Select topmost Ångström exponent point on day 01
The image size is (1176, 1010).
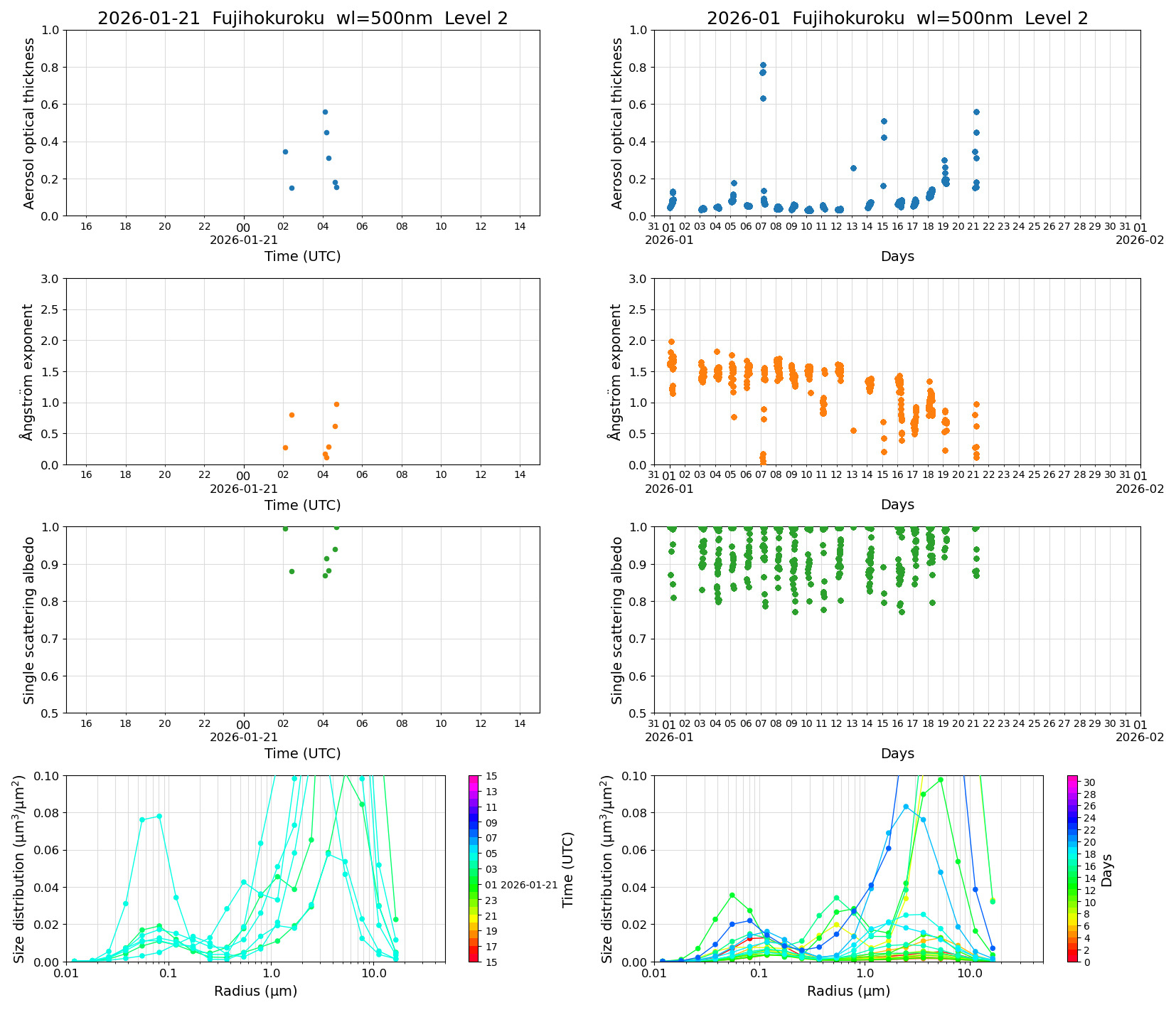(x=671, y=342)
